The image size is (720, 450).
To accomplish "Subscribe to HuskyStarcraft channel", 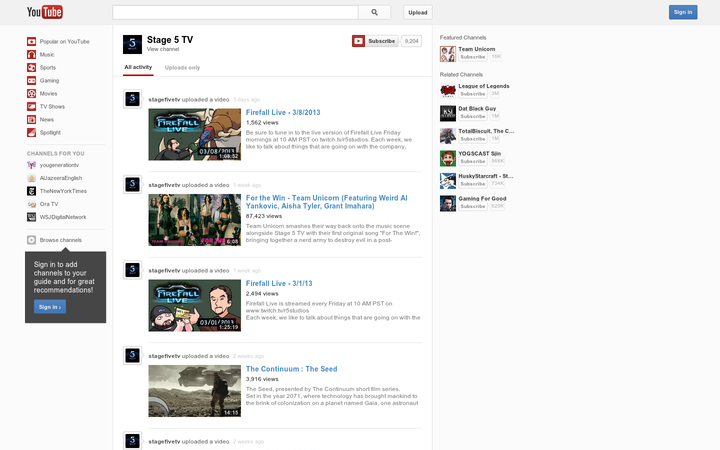I will 472,184.
